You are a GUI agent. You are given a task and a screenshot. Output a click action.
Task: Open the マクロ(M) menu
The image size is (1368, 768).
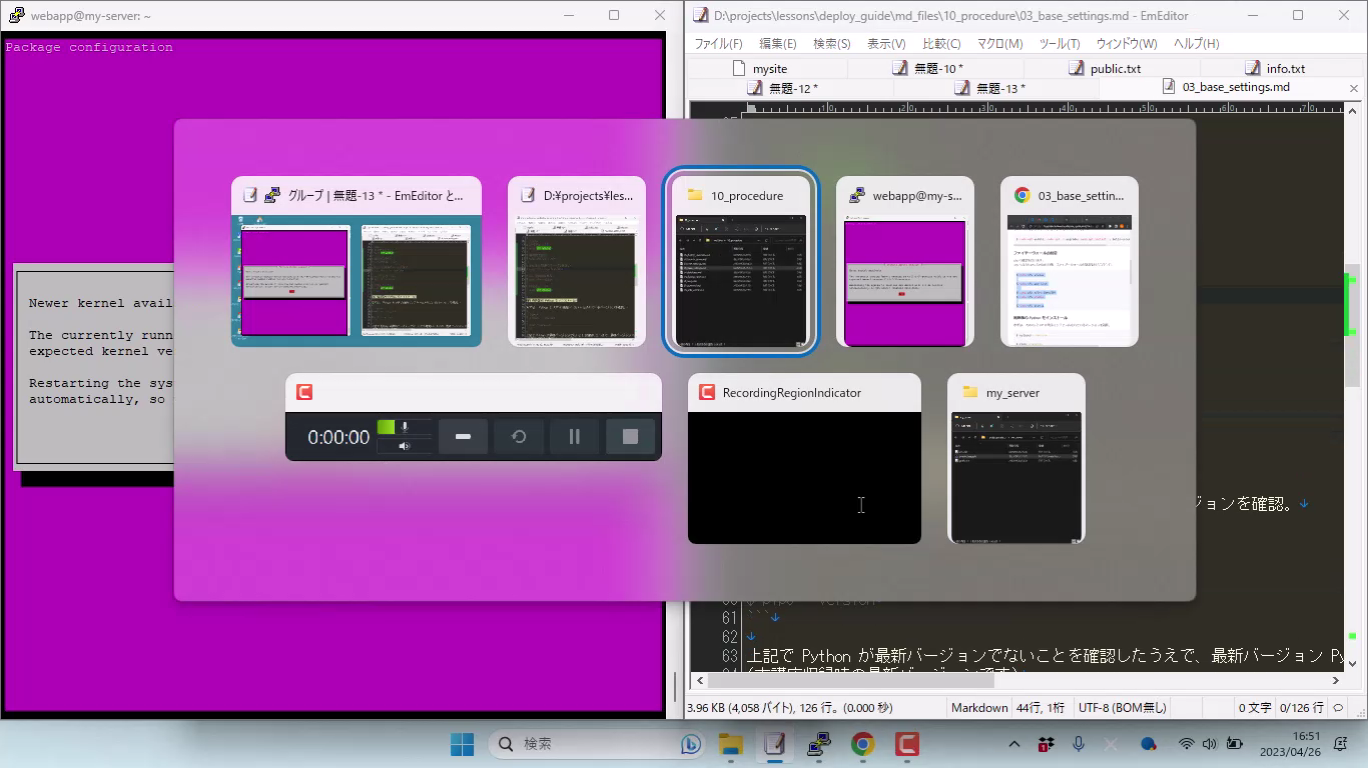tap(999, 44)
